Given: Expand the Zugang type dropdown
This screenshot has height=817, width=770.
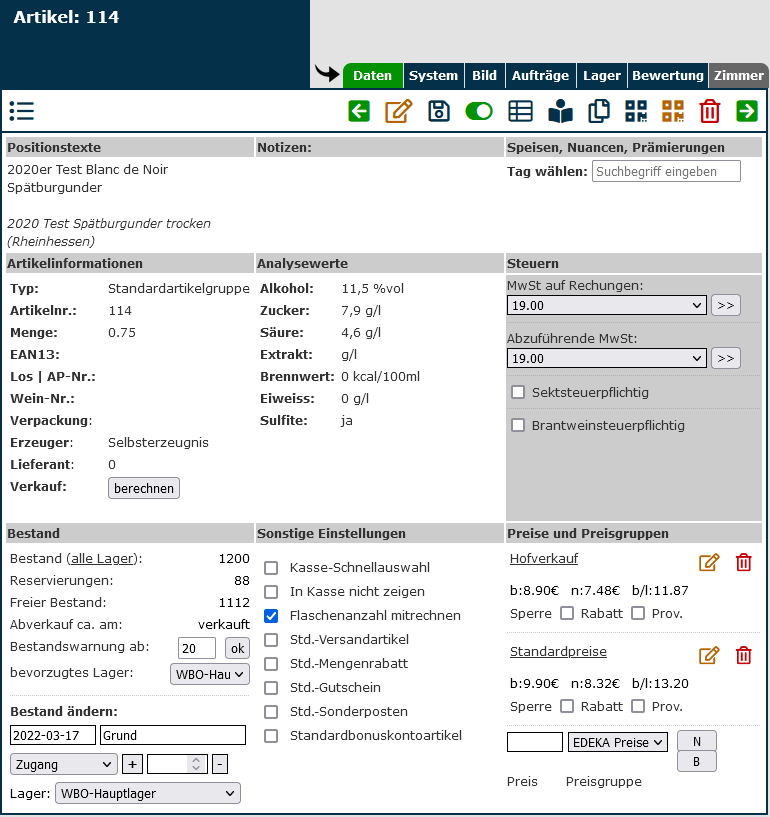Looking at the screenshot, I should click(64, 764).
